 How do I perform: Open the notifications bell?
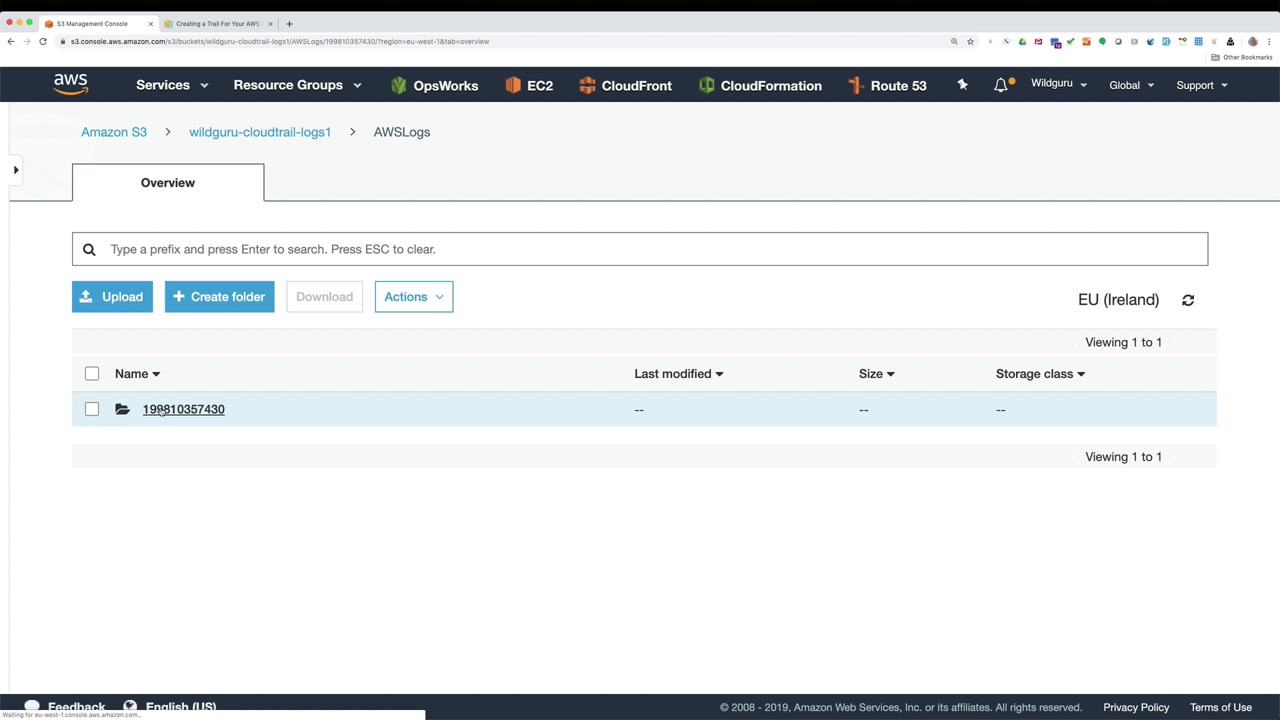point(1001,85)
